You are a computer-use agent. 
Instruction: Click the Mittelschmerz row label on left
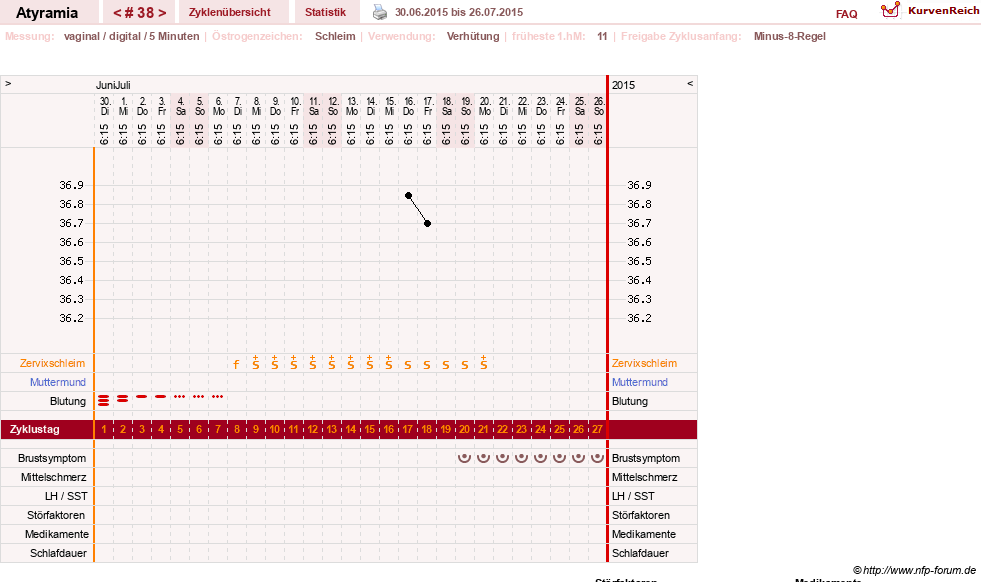click(54, 477)
